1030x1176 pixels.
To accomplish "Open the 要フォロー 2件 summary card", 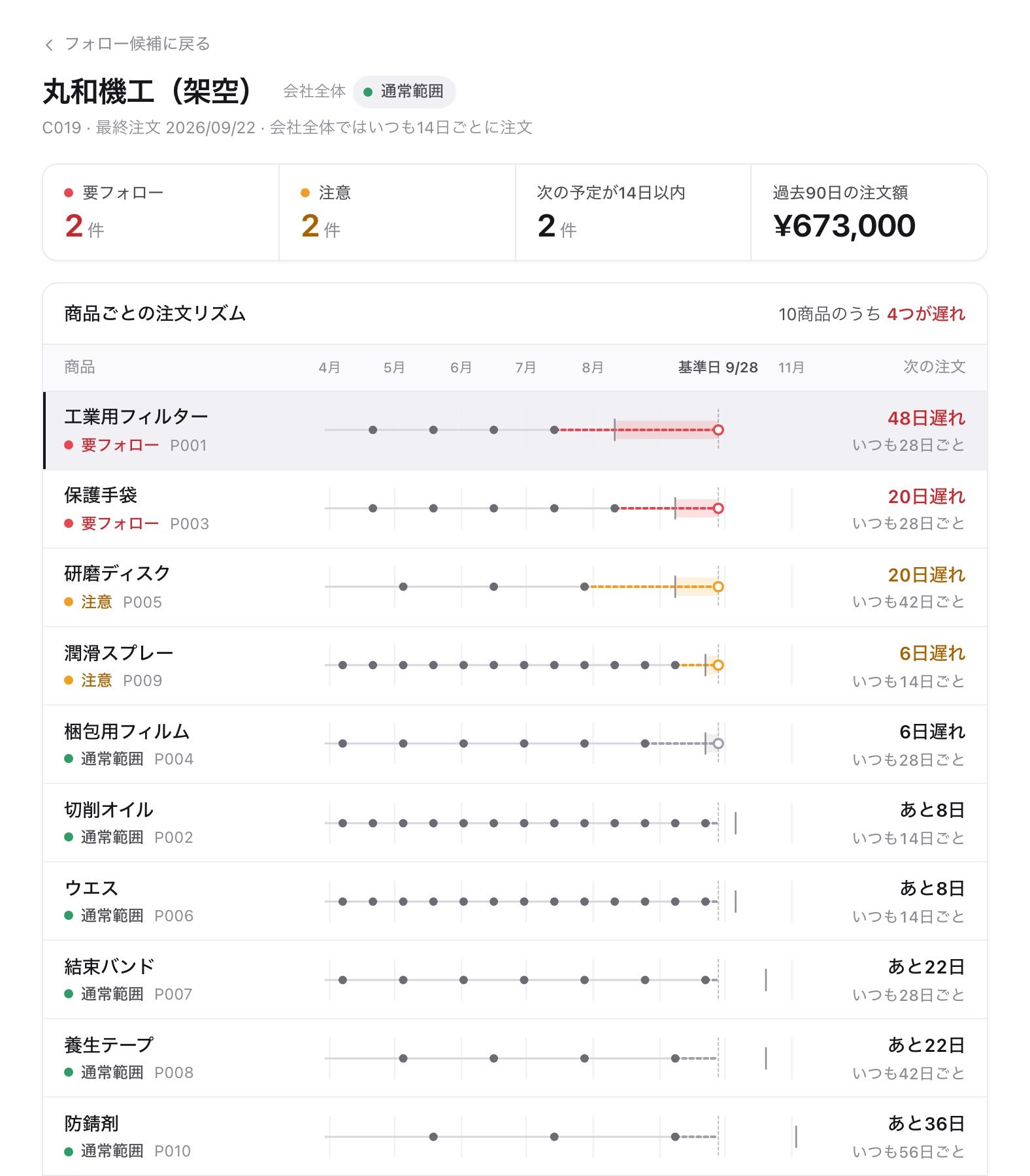I will (x=161, y=212).
